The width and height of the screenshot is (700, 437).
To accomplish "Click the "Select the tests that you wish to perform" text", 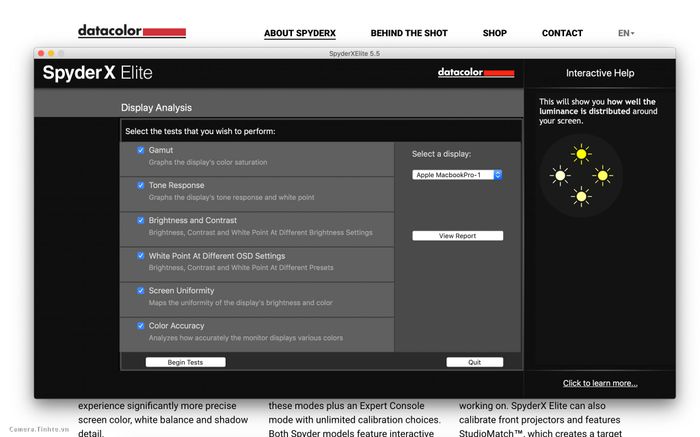I will pos(200,131).
